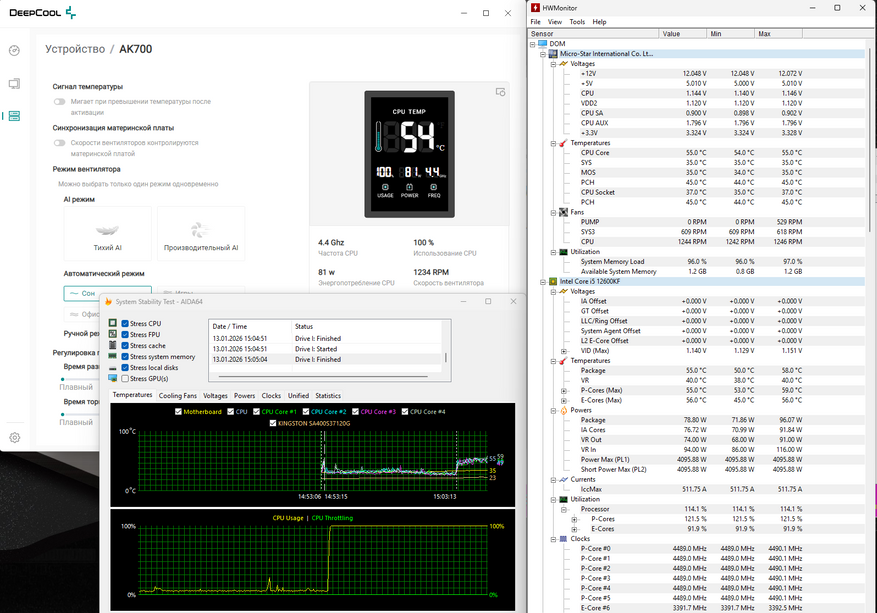Enable the Stress GPU(s) checkbox
This screenshot has width=877, height=613.
point(125,379)
